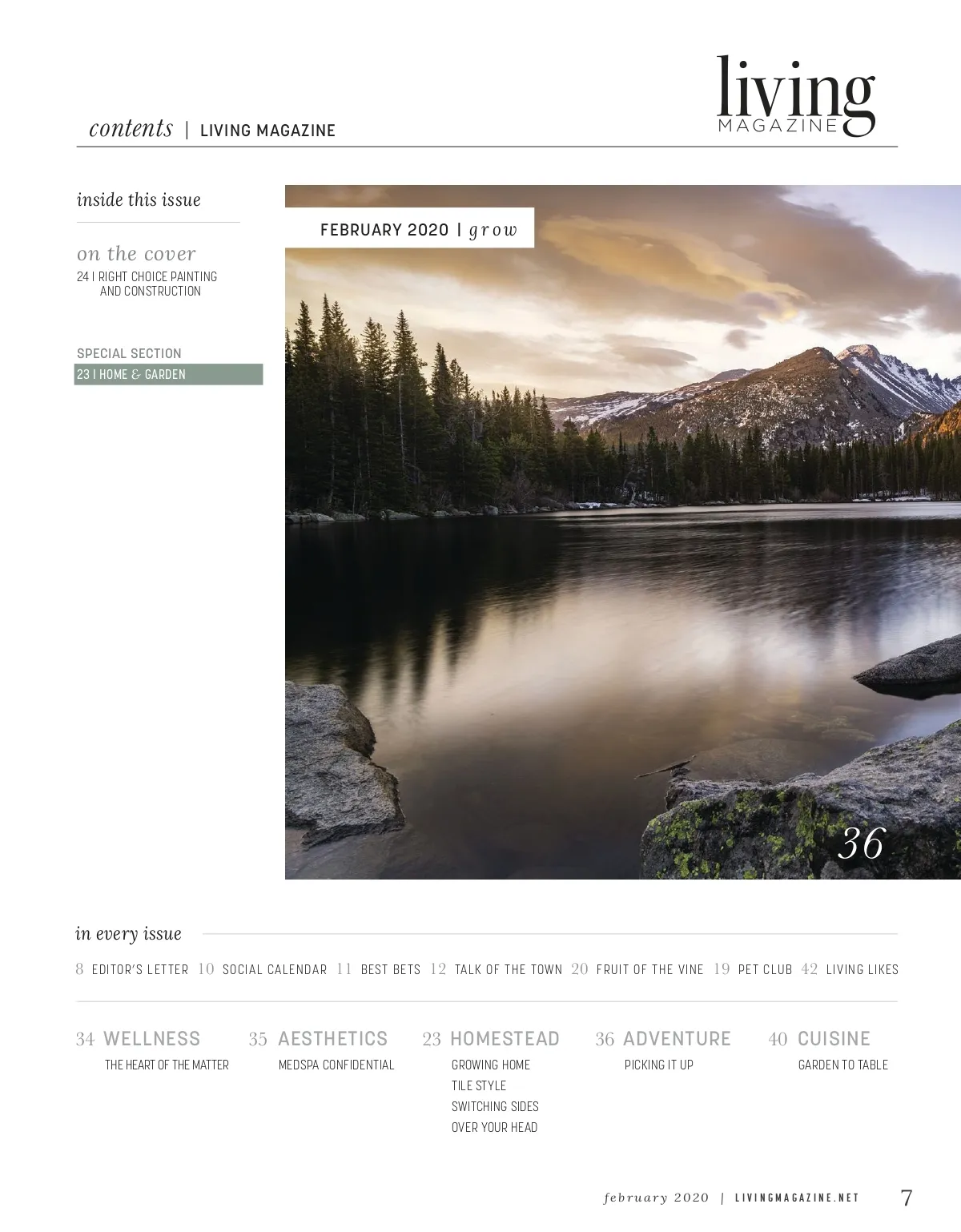
Task: Open the Best Bets entry
Action: point(379,969)
